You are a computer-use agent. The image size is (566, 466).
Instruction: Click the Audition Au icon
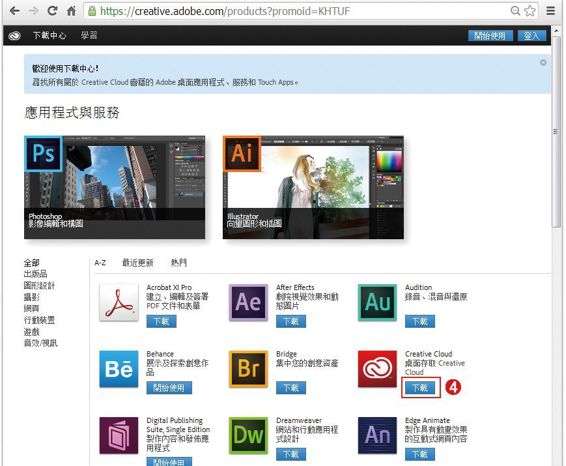pyautogui.click(x=377, y=302)
